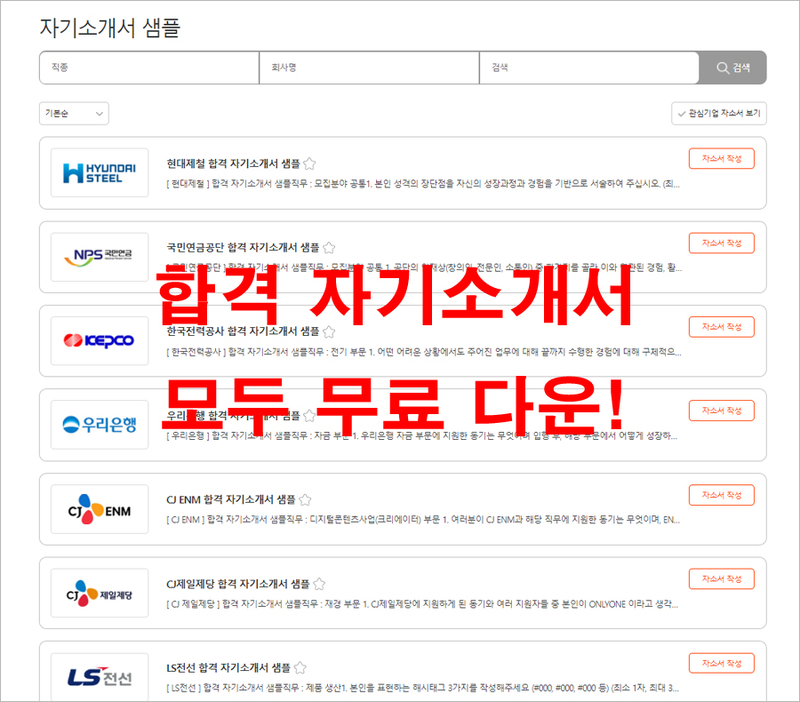Focus the 직종 input field
The width and height of the screenshot is (800, 702).
[149, 67]
